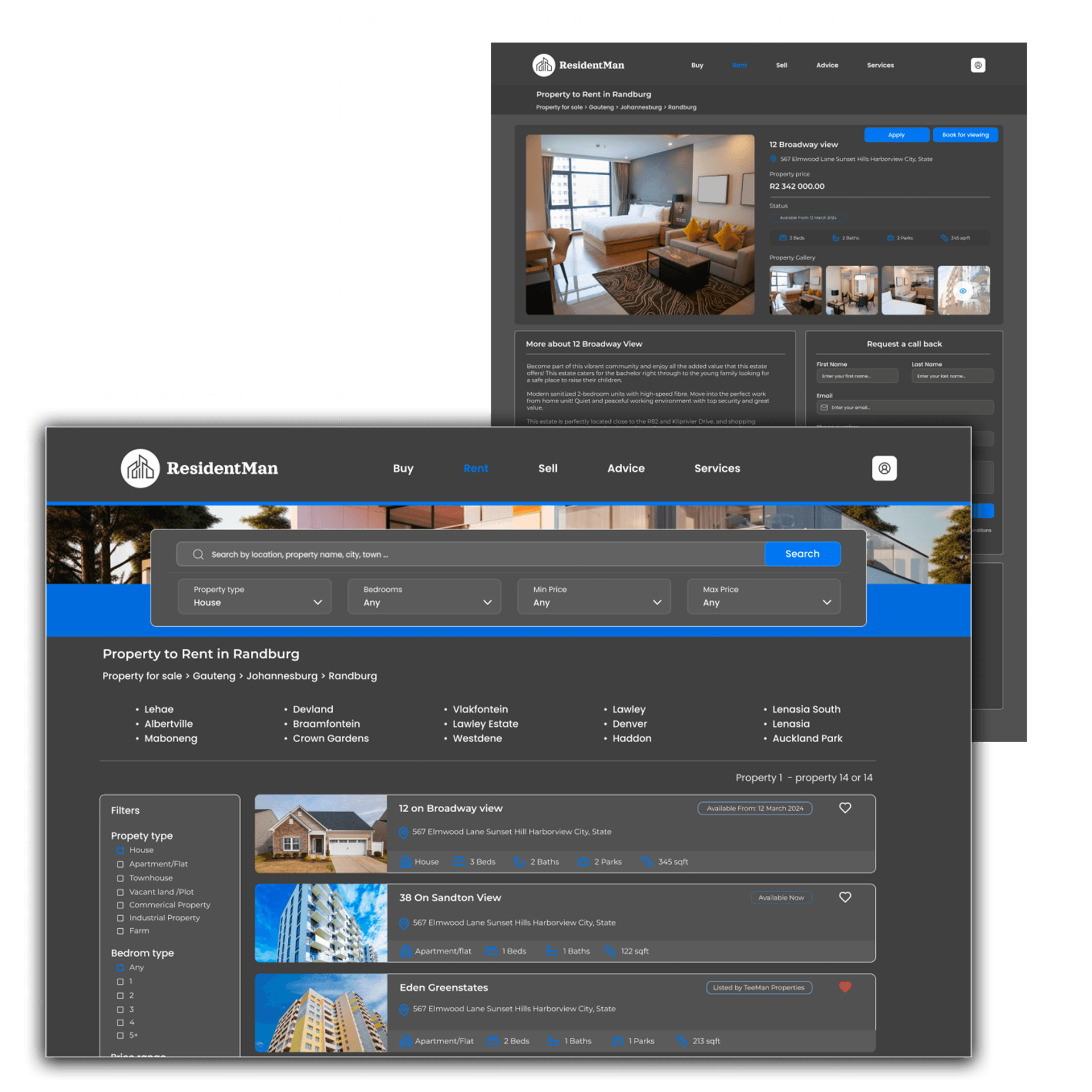Open the Auckland Park suburb link
The image size is (1092, 1092).
tap(807, 738)
